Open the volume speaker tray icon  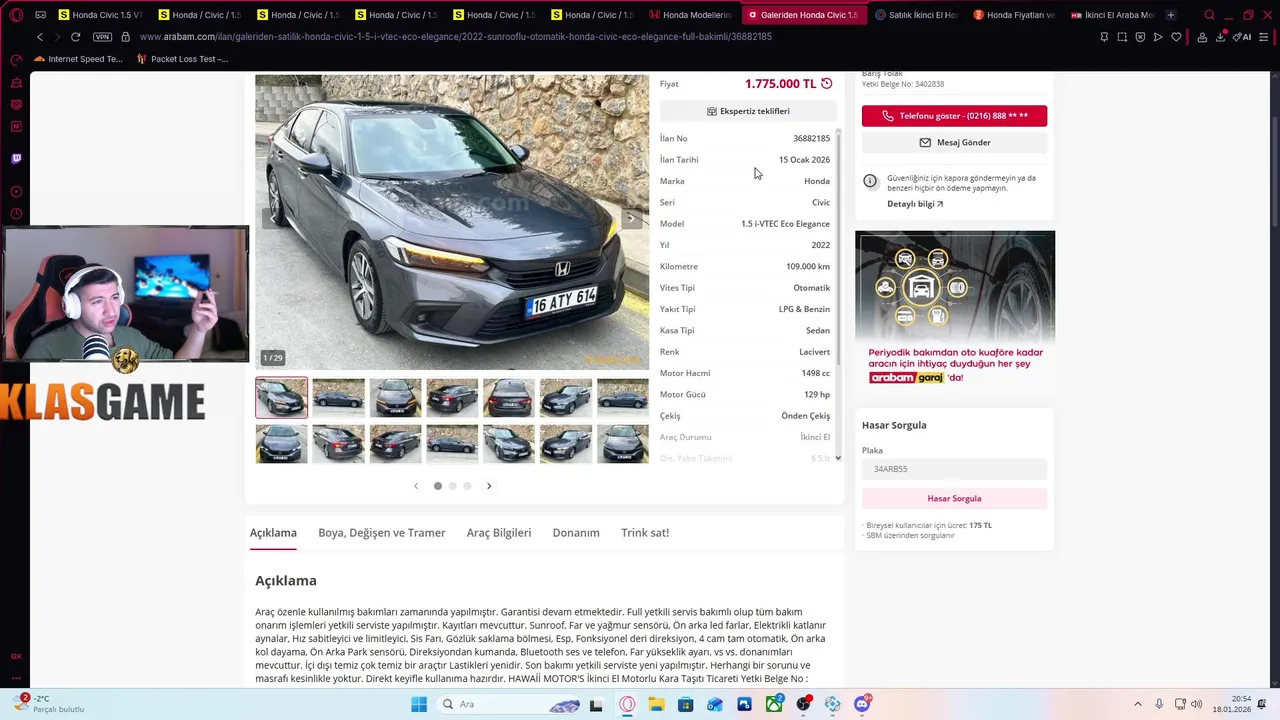click(1196, 704)
